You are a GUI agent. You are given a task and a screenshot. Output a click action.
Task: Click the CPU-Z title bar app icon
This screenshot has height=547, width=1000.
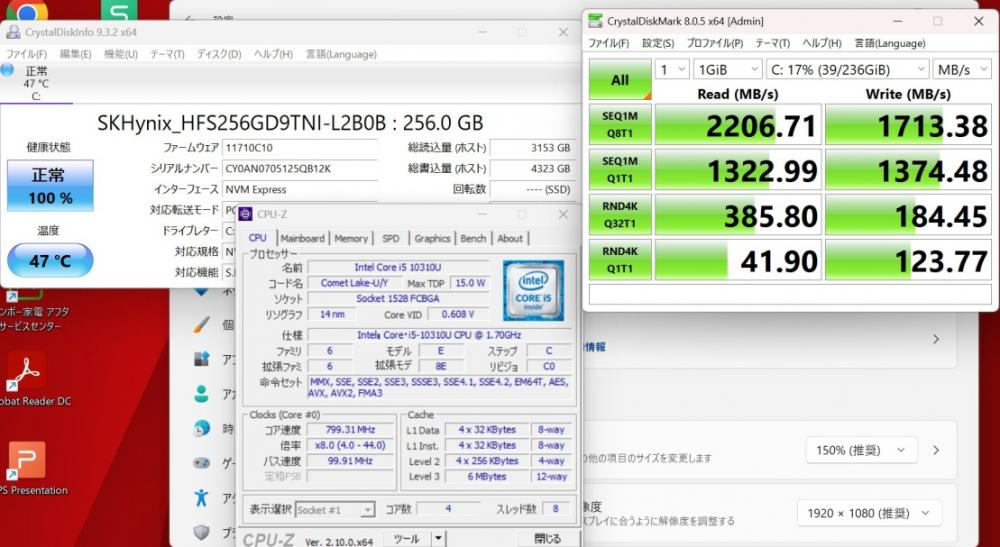tap(246, 214)
